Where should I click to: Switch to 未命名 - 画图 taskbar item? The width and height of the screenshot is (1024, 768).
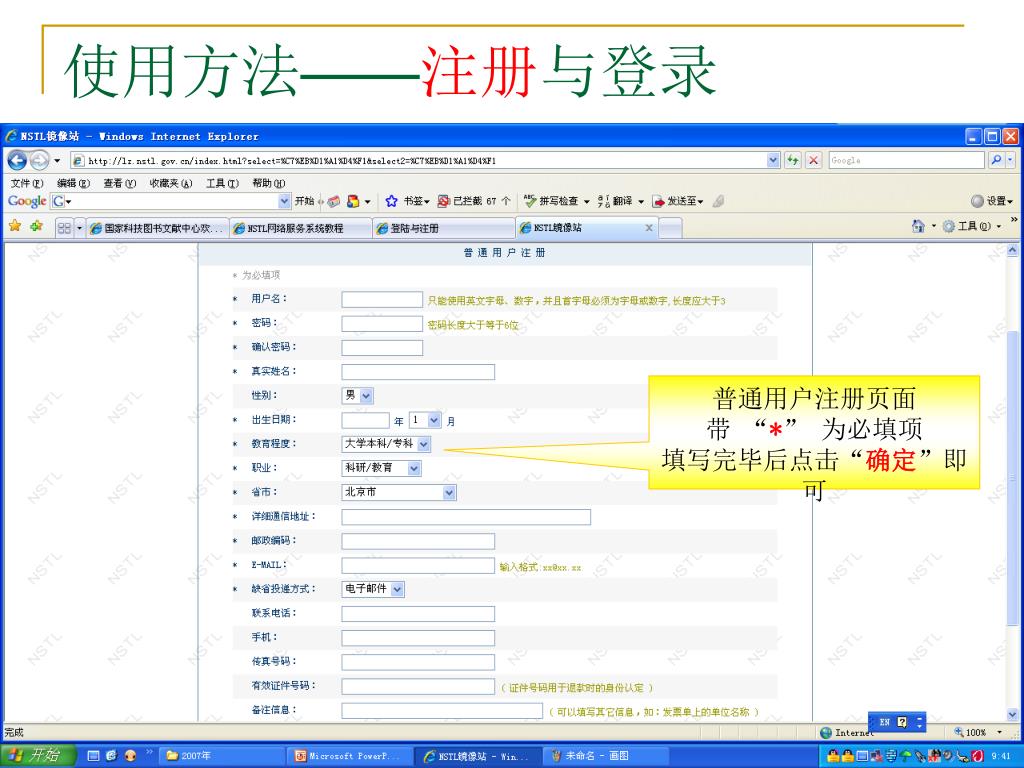coord(608,756)
